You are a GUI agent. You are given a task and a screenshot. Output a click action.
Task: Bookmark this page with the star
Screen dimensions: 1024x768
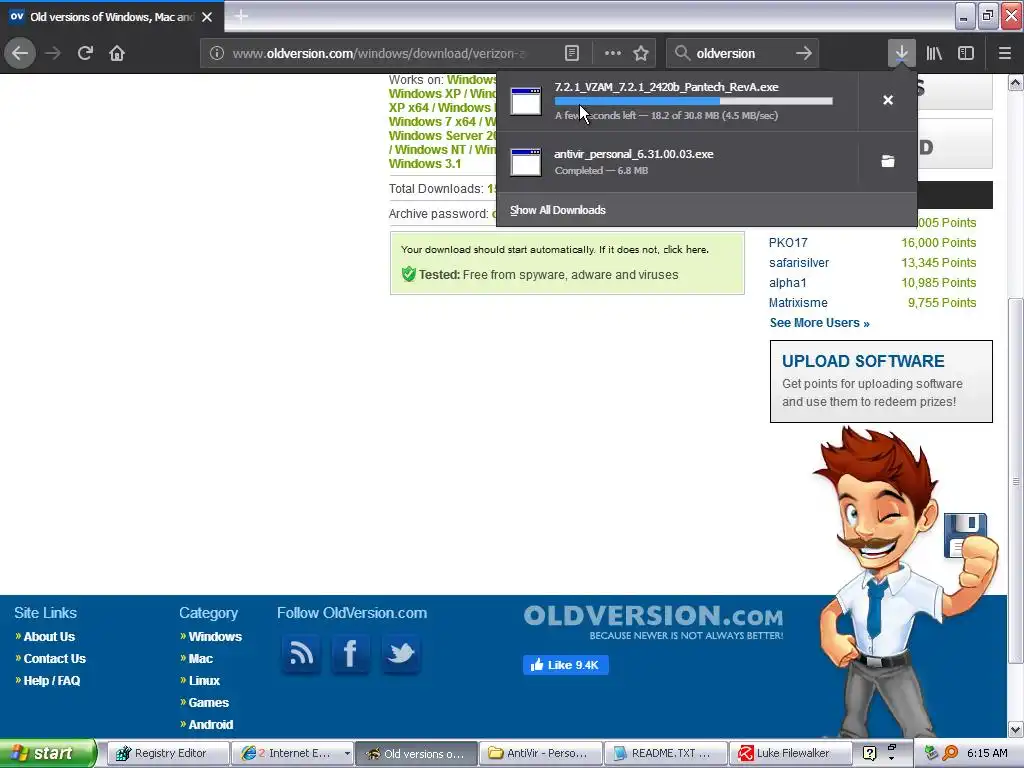point(641,53)
